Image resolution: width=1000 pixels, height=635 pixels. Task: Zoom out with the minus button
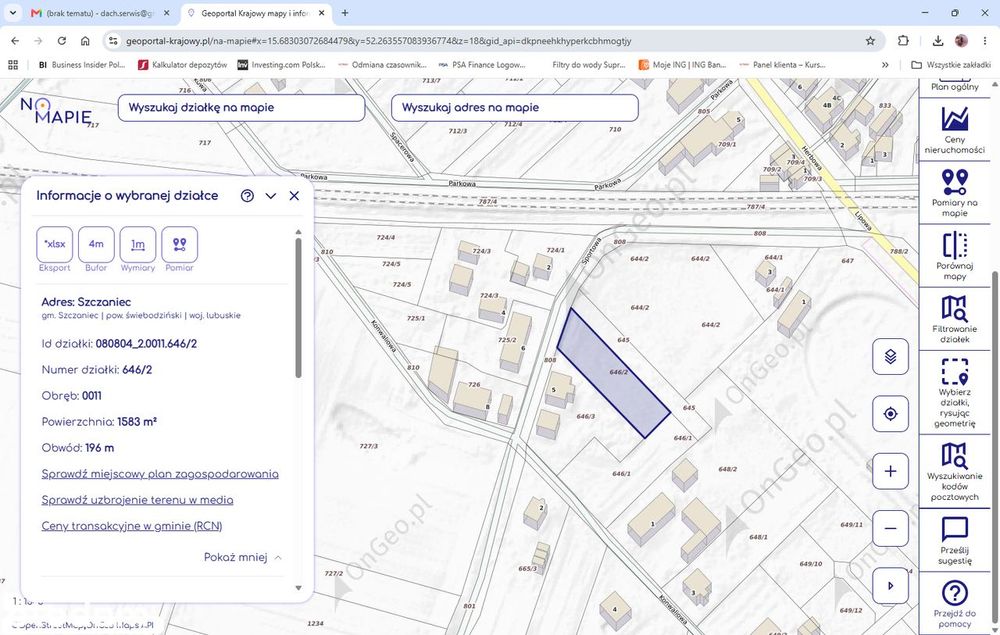point(890,529)
